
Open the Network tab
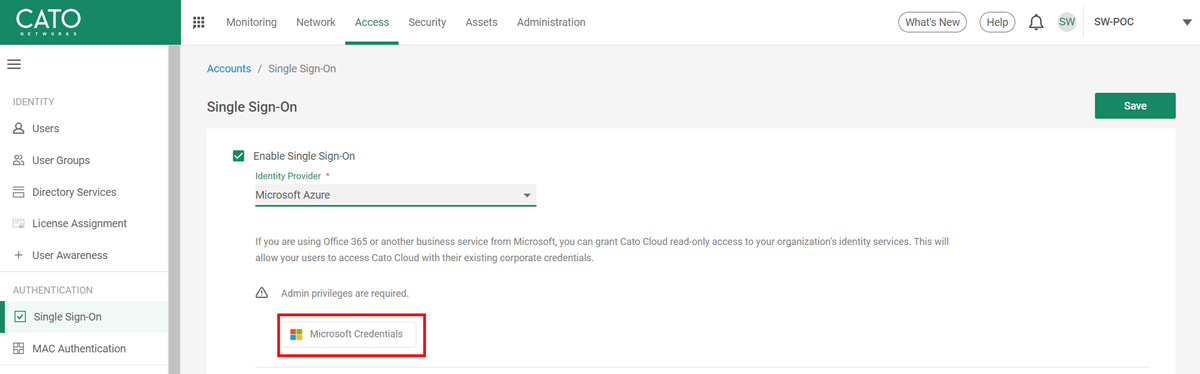(316, 22)
